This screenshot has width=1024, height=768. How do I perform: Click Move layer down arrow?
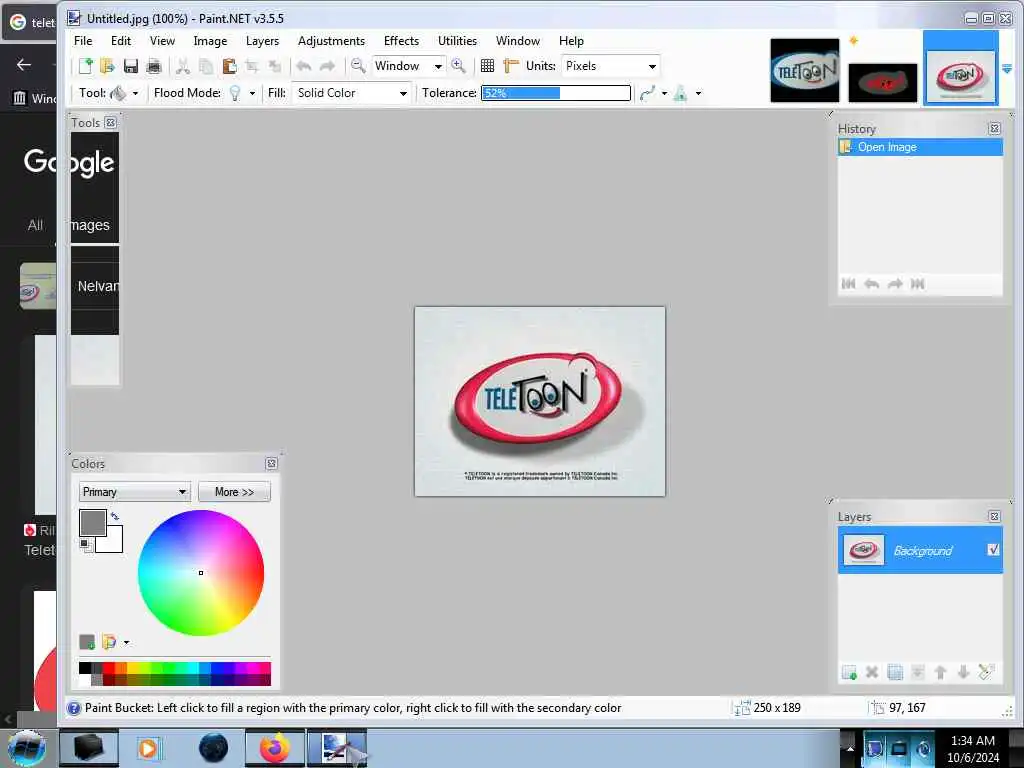[x=963, y=672]
